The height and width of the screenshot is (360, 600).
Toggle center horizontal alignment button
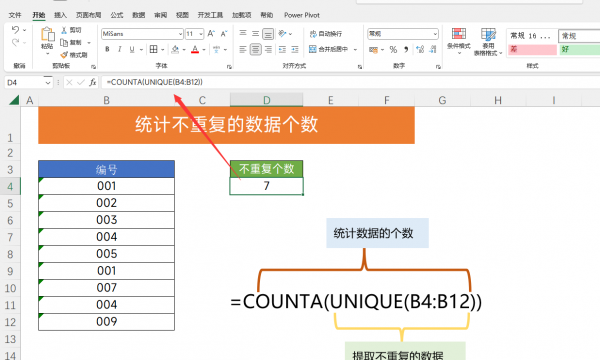[x=255, y=49]
